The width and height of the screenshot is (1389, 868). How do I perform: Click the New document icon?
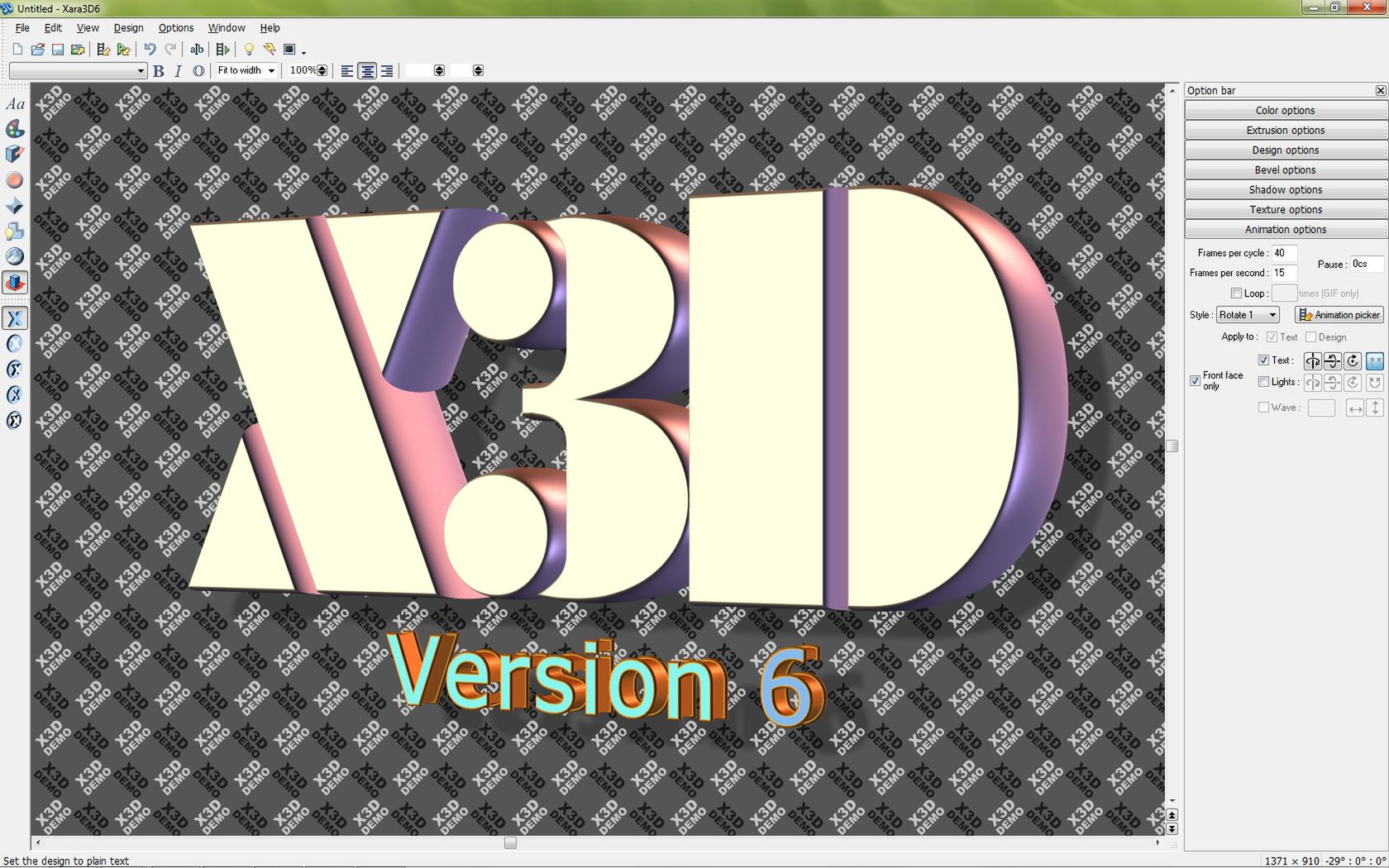click(x=17, y=50)
